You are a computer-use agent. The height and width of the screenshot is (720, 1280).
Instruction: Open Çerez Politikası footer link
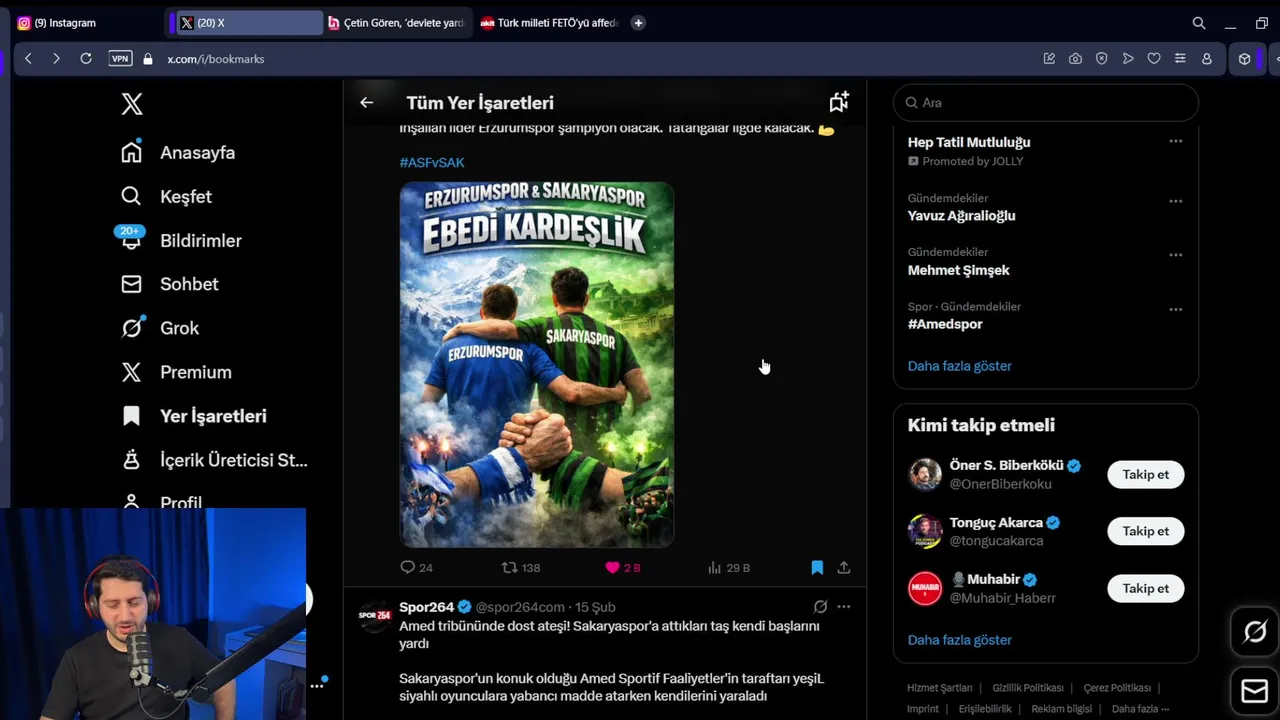point(1117,688)
